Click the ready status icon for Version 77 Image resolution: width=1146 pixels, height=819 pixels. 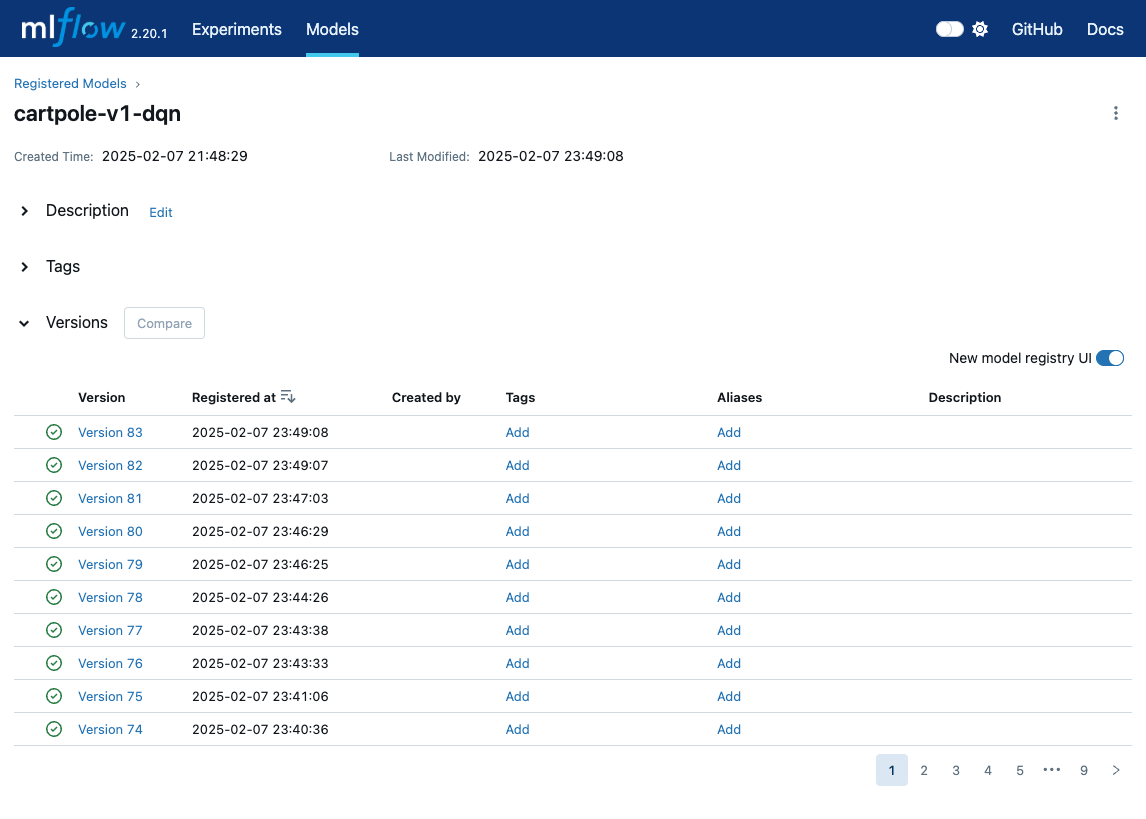click(x=54, y=630)
